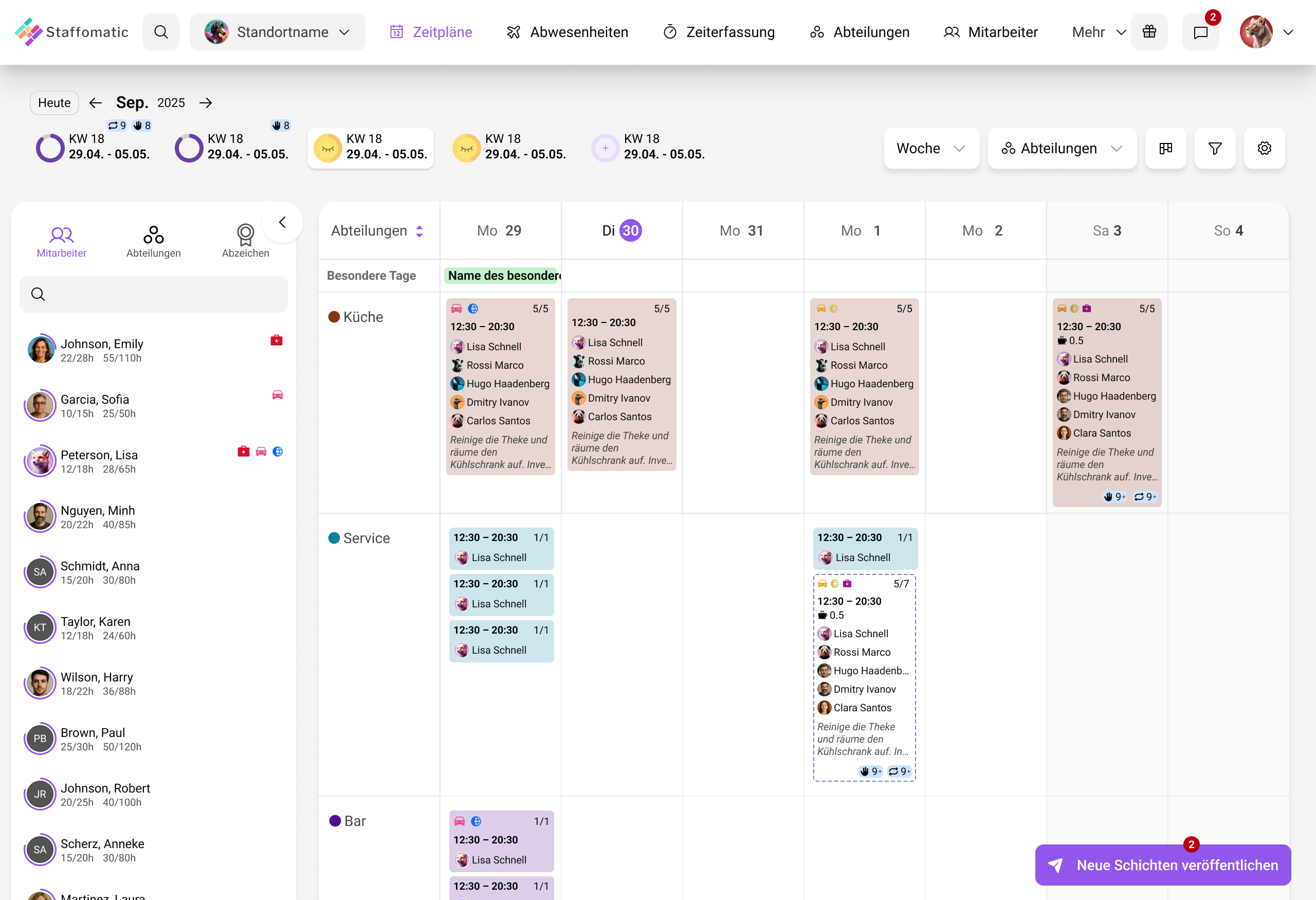Click the purple progress ring on first KW 18

click(x=50, y=148)
